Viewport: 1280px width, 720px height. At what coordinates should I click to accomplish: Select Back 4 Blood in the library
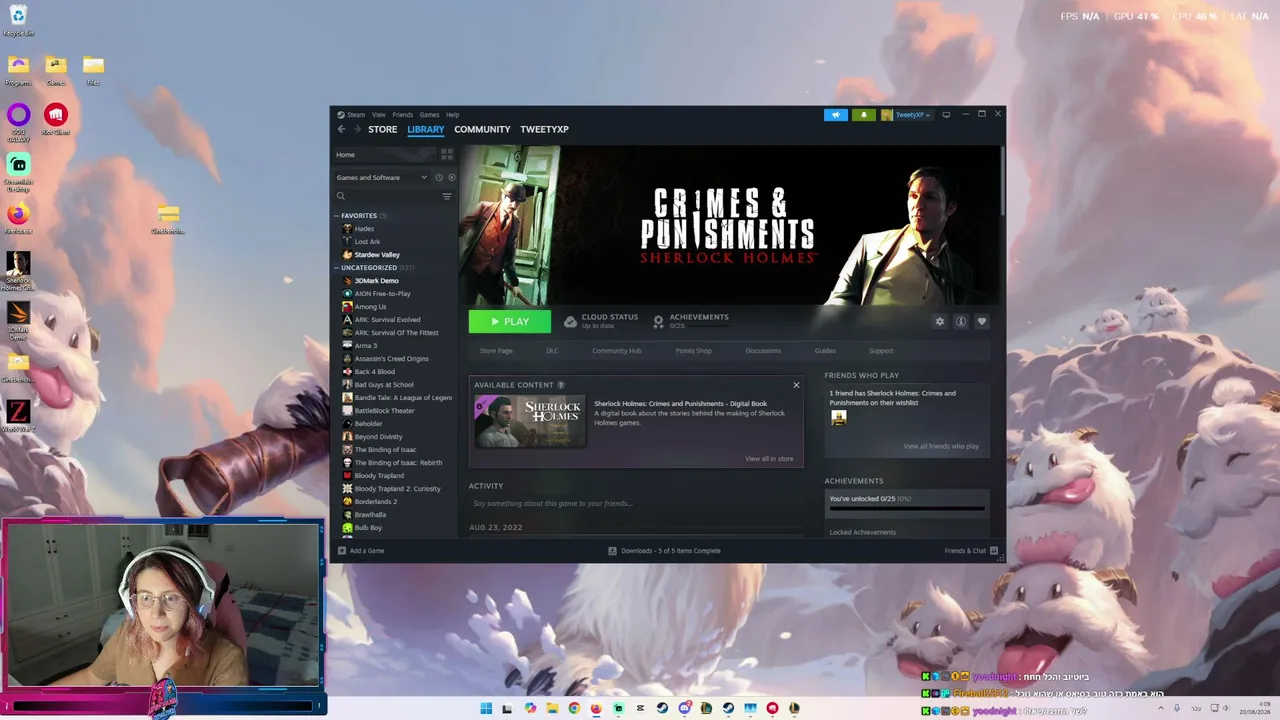[374, 372]
